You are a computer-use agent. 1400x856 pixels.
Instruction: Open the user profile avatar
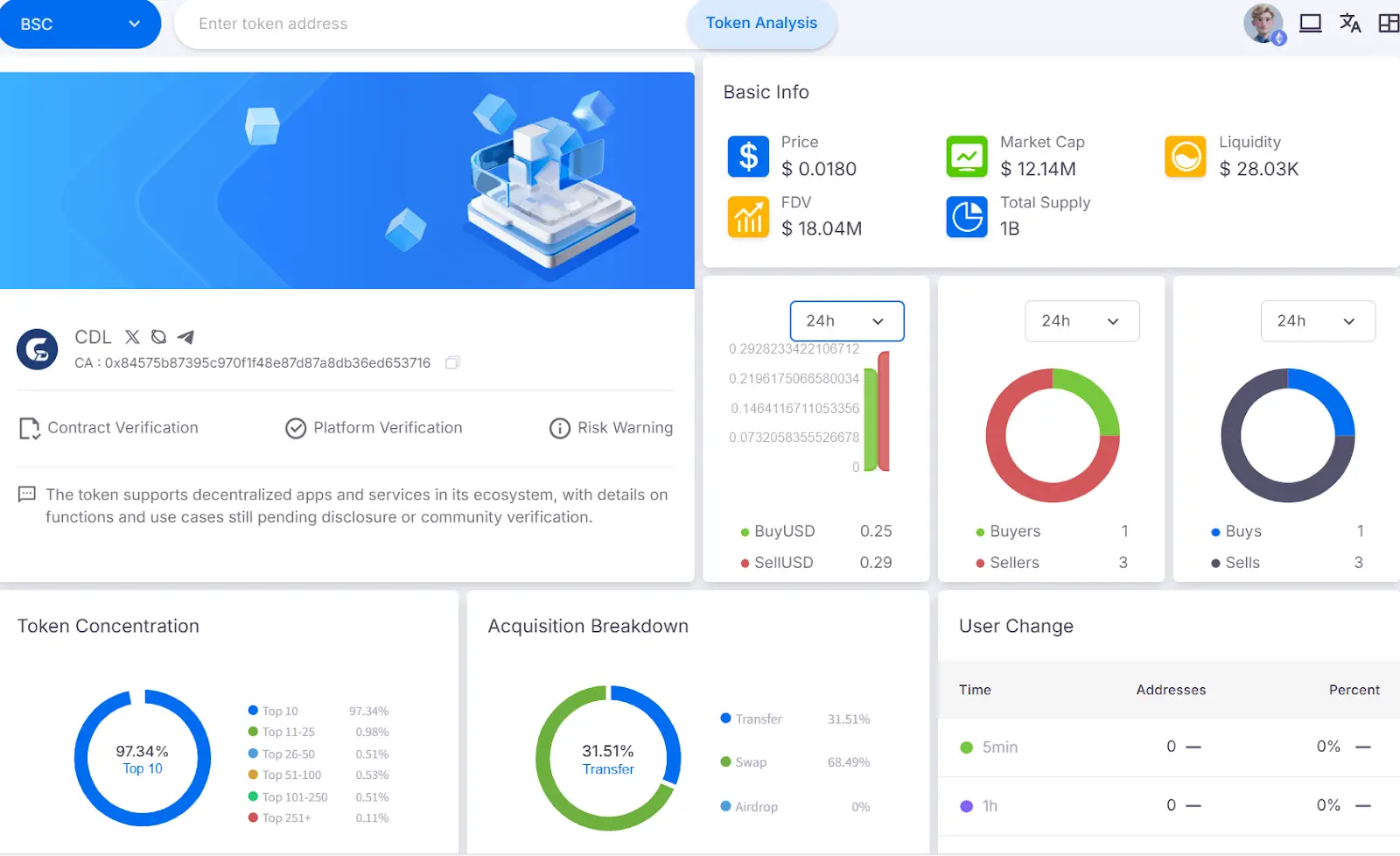(1263, 24)
